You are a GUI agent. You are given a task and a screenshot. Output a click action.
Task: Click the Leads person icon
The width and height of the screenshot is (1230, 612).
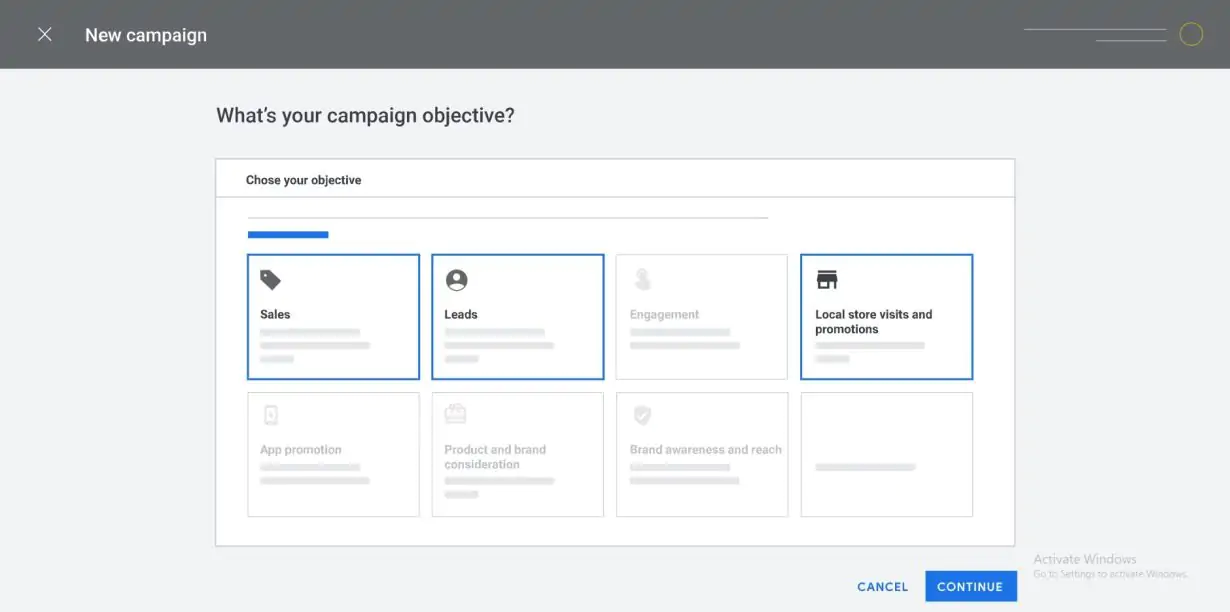point(456,280)
